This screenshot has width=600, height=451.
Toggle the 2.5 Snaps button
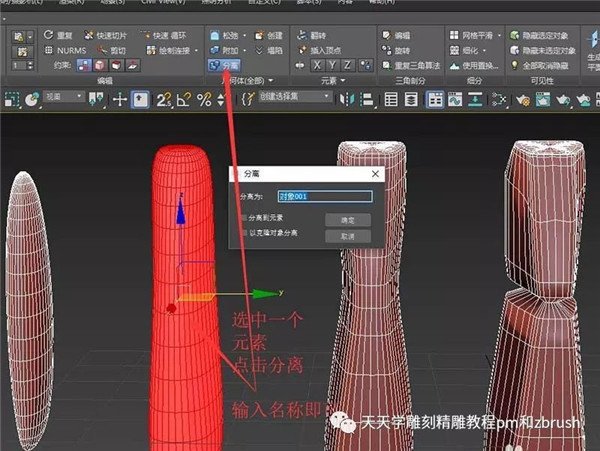click(164, 99)
